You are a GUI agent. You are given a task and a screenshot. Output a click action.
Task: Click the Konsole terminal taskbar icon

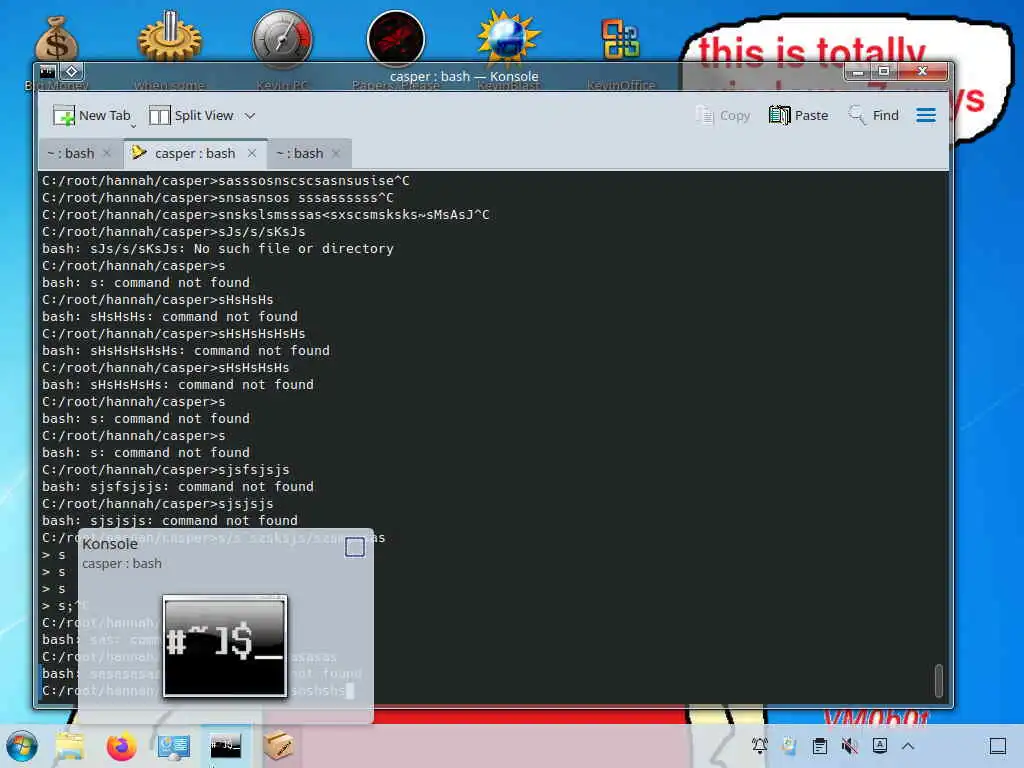click(x=225, y=745)
